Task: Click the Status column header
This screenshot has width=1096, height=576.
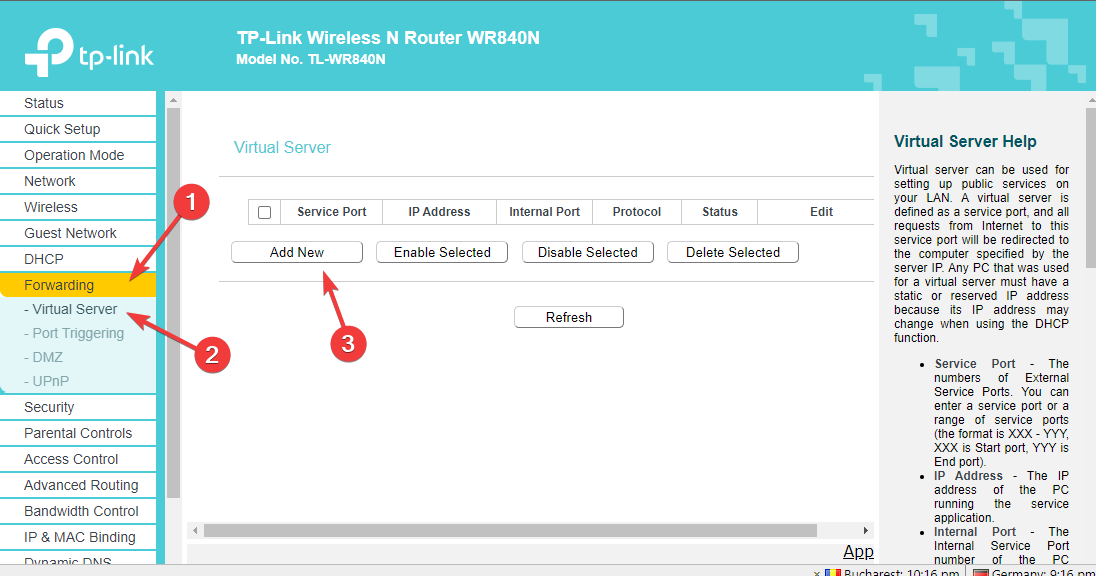Action: point(720,212)
